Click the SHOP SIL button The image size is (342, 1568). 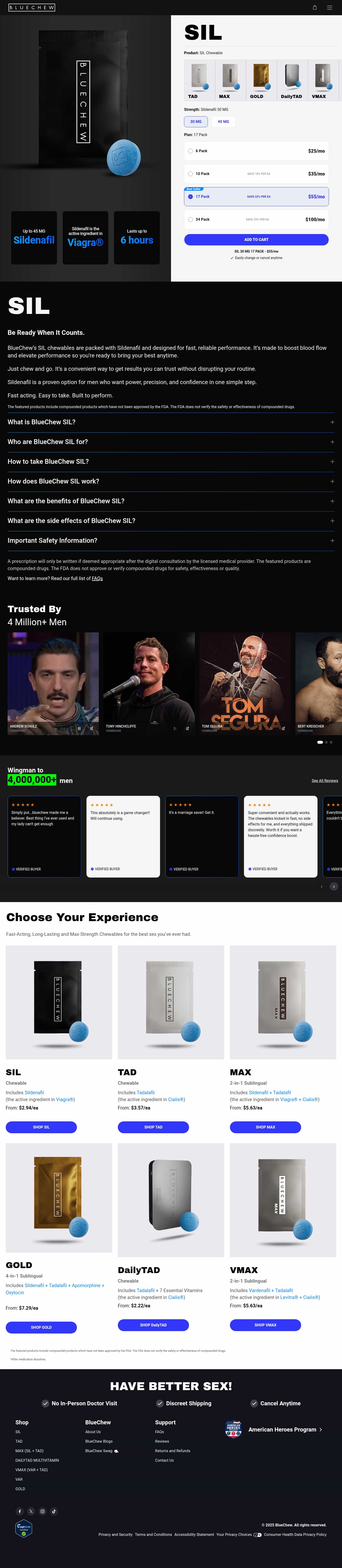[x=41, y=1127]
